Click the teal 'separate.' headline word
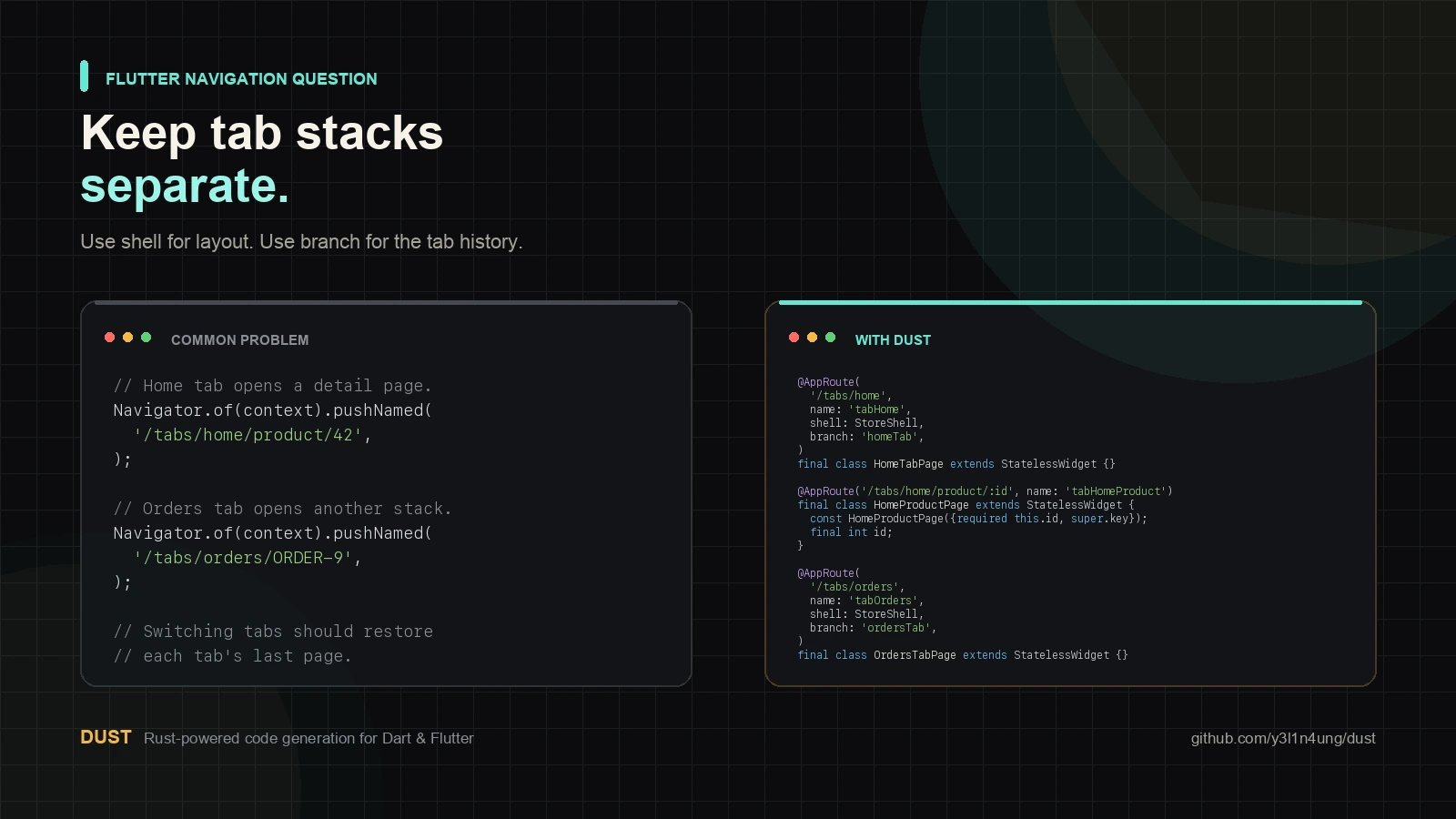The width and height of the screenshot is (1456, 819). click(x=185, y=187)
